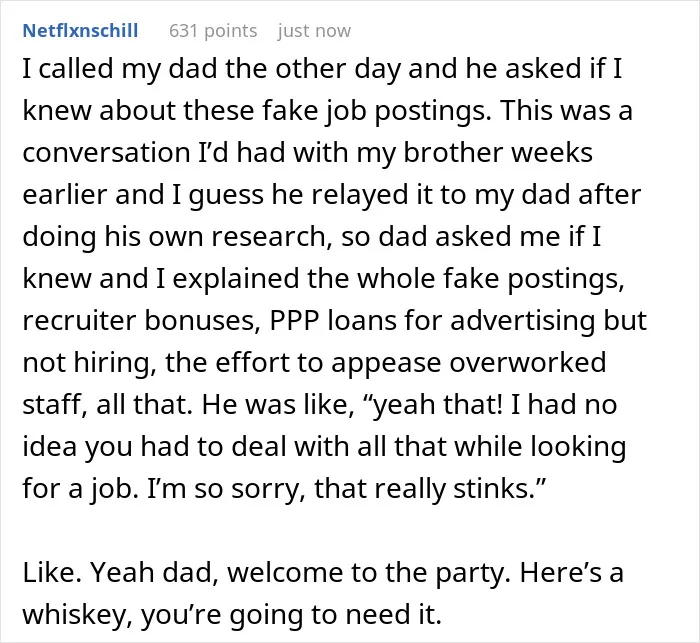Click the word 'conversation' starting the third line
700x643 pixels.
[106, 152]
